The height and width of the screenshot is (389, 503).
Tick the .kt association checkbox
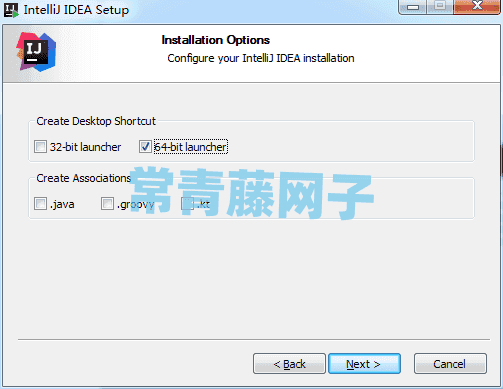pos(187,204)
